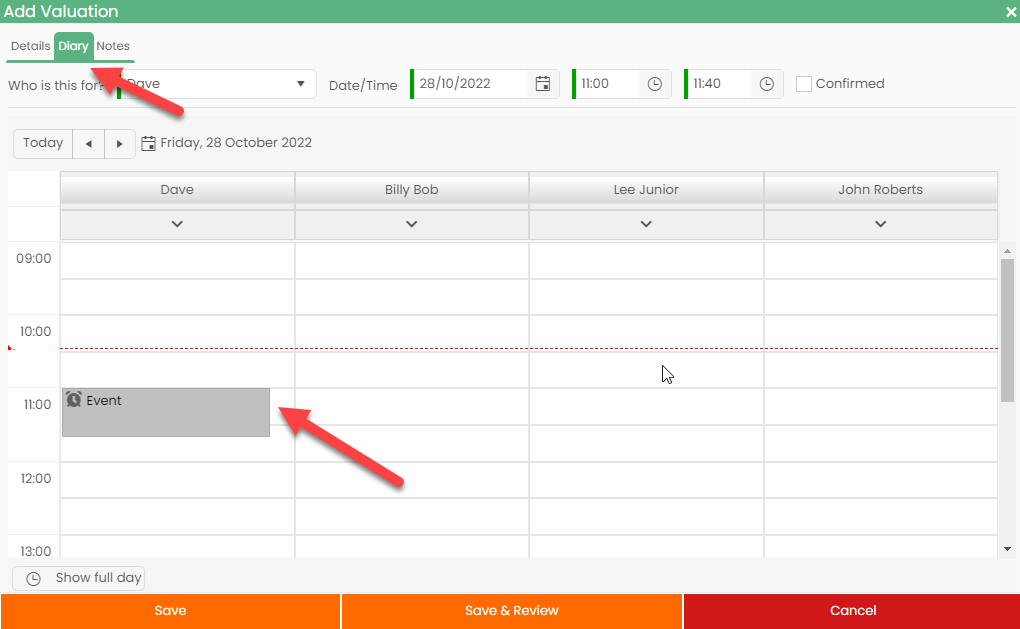The width and height of the screenshot is (1020, 629).
Task: Click the clock icon on Show full day
Action: point(32,578)
